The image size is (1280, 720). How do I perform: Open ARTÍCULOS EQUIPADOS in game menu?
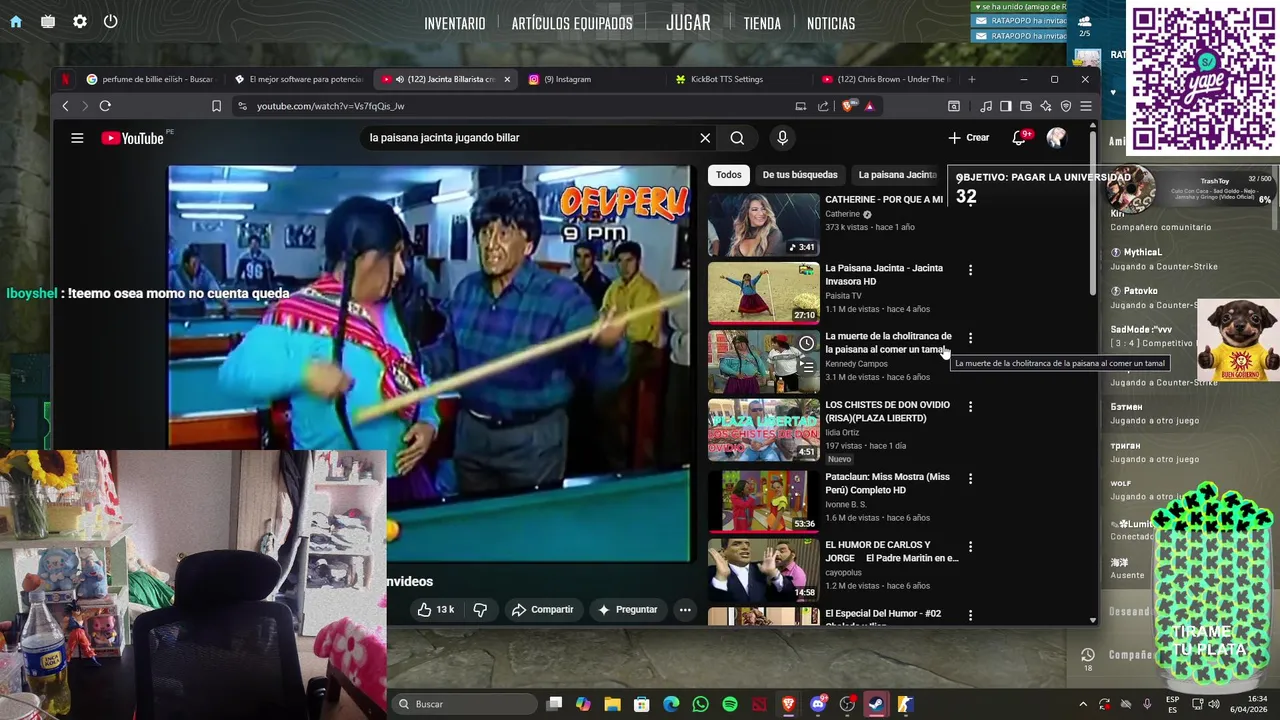(572, 23)
